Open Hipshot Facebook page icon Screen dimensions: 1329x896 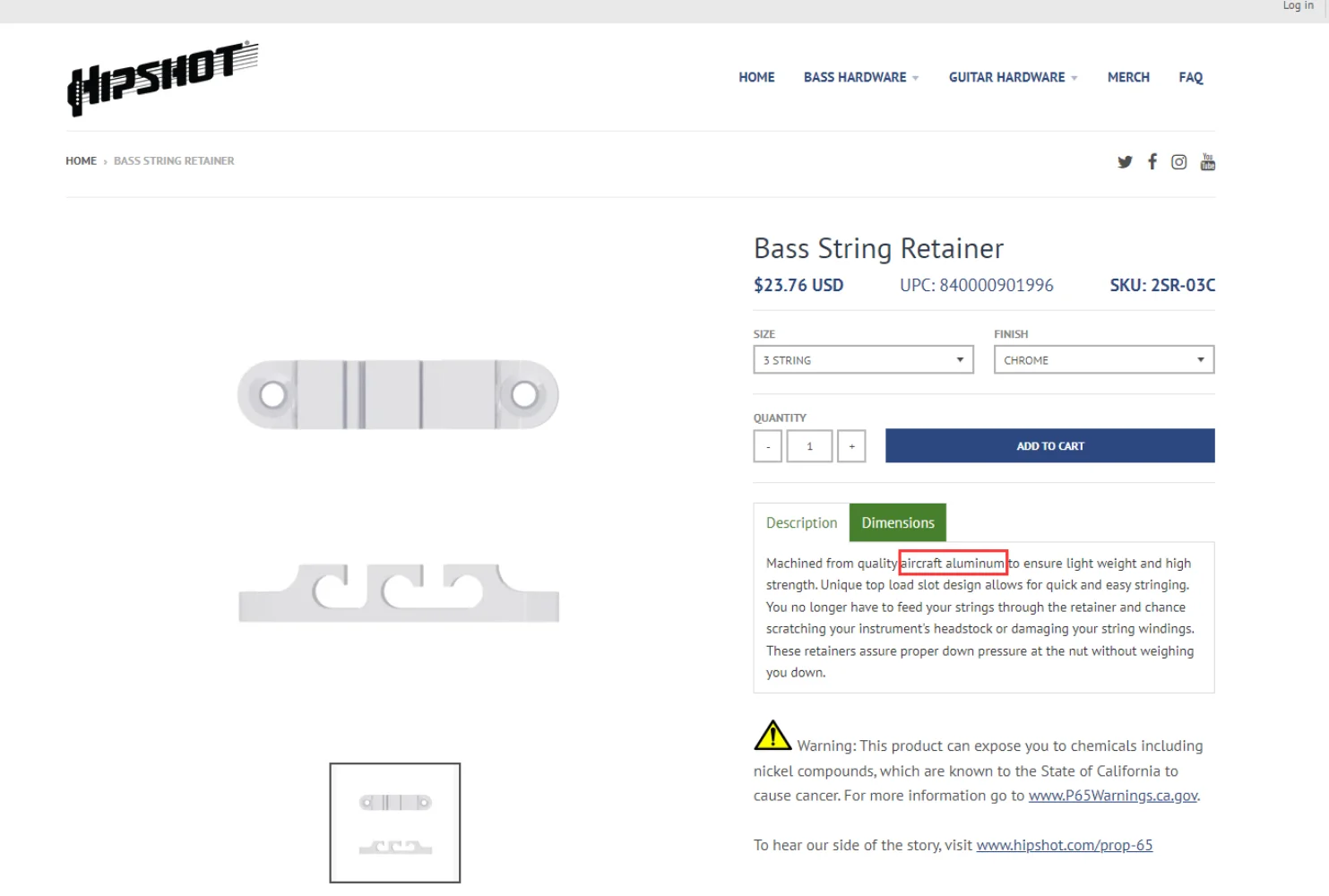point(1152,161)
